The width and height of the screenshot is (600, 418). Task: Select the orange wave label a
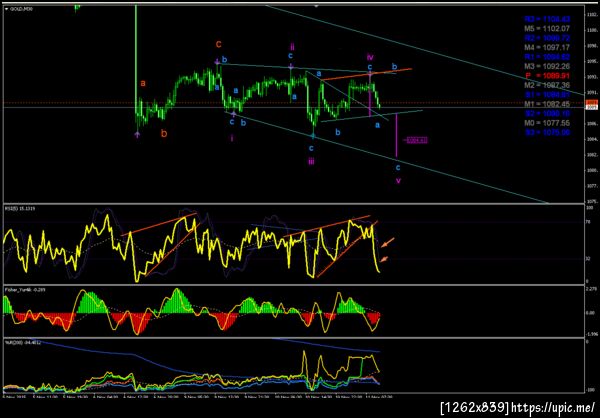click(143, 83)
